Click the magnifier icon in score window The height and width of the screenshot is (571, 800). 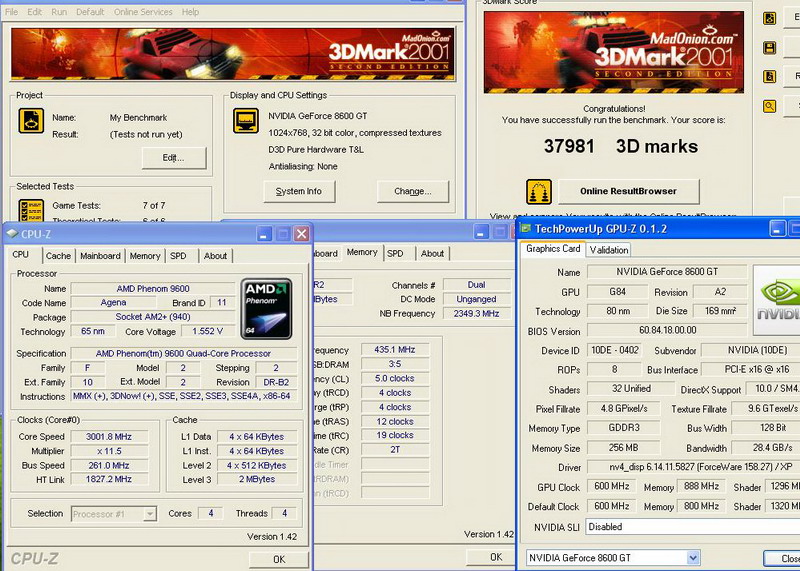pos(769,106)
